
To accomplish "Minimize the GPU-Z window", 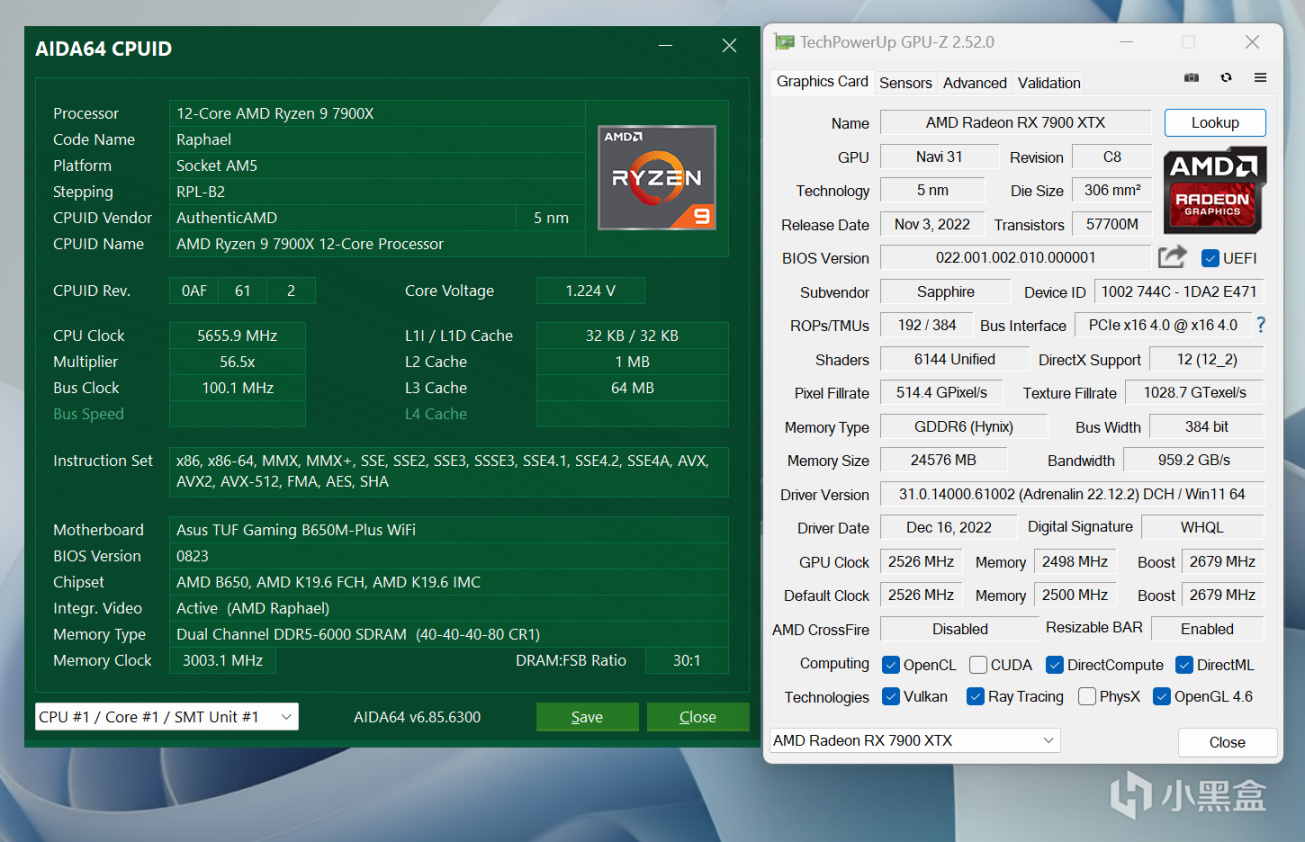I will tap(1127, 42).
